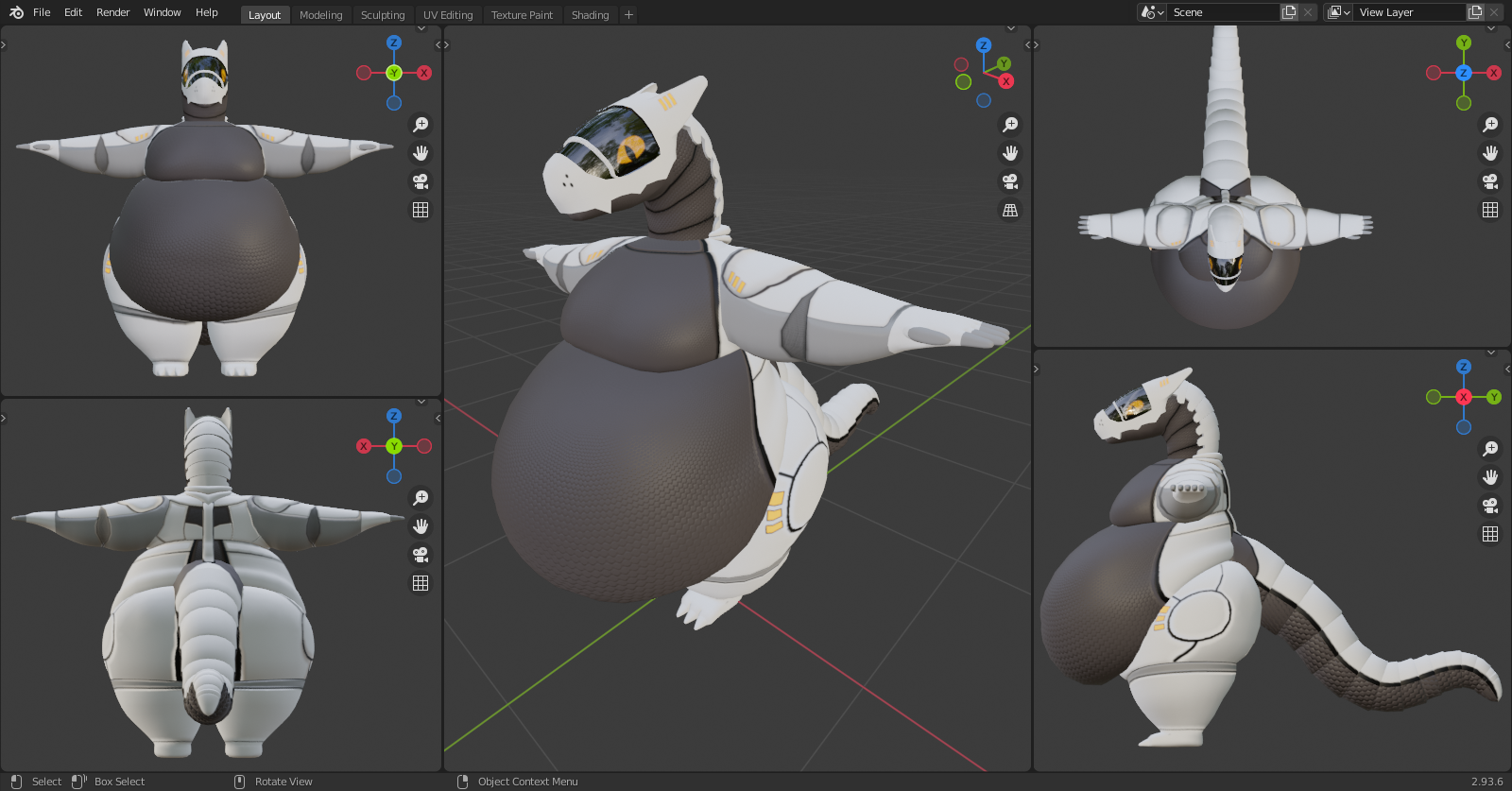Screen dimensions: 1512x791
Task: Switch to the Shading workspace tab
Action: coord(590,15)
